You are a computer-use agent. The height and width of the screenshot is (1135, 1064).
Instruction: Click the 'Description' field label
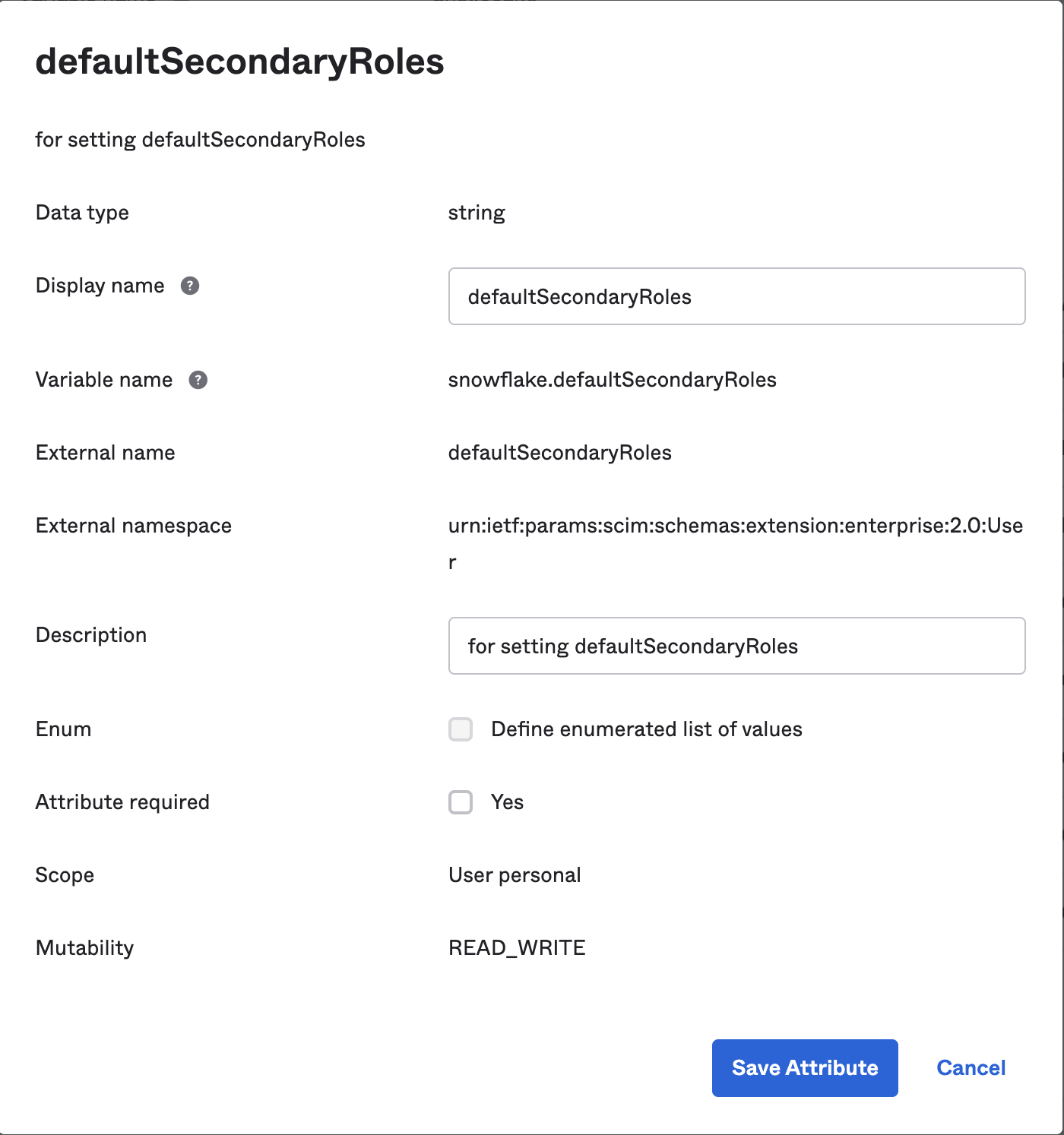tap(91, 635)
